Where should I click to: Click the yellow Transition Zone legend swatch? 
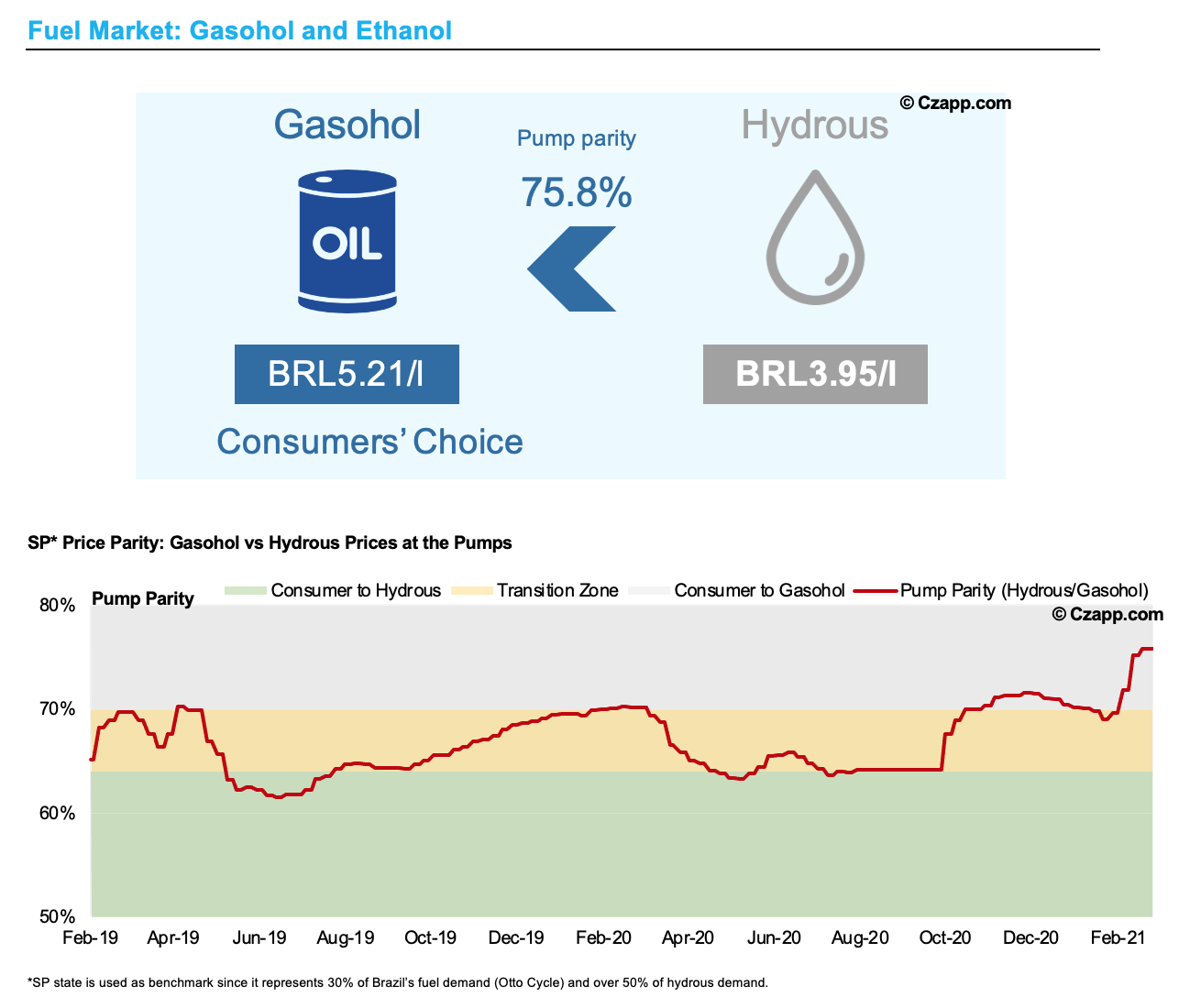pyautogui.click(x=472, y=591)
